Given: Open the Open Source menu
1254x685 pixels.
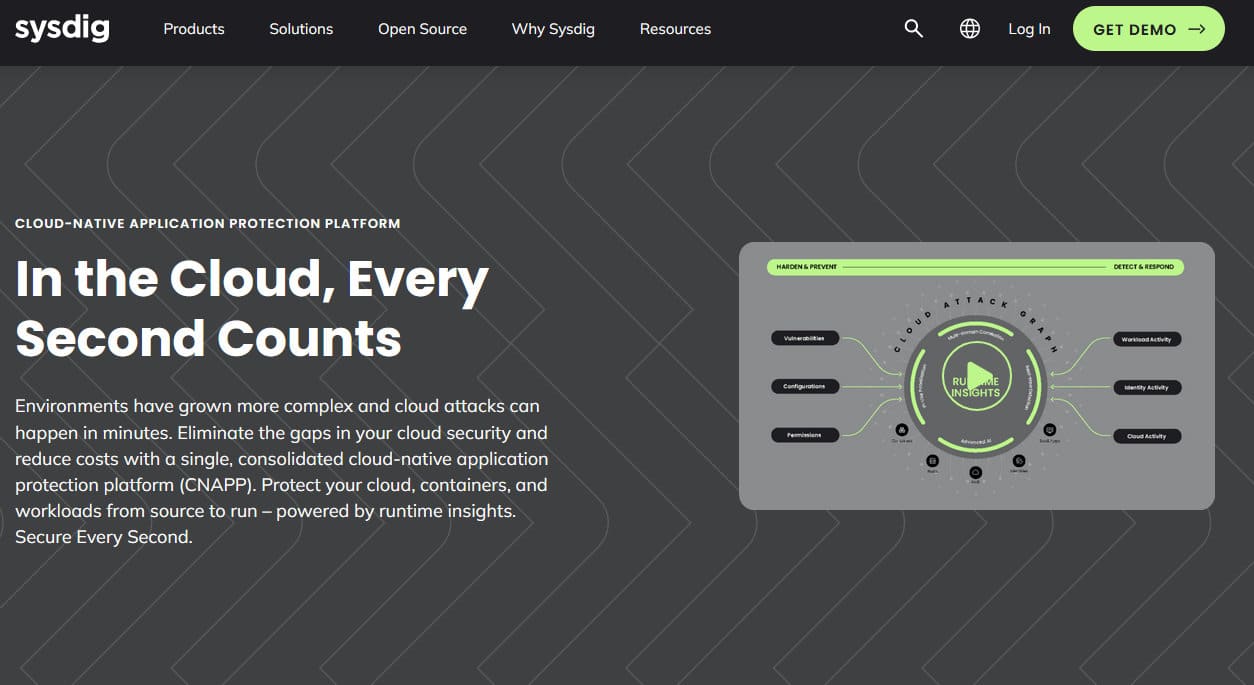Looking at the screenshot, I should pos(422,29).
